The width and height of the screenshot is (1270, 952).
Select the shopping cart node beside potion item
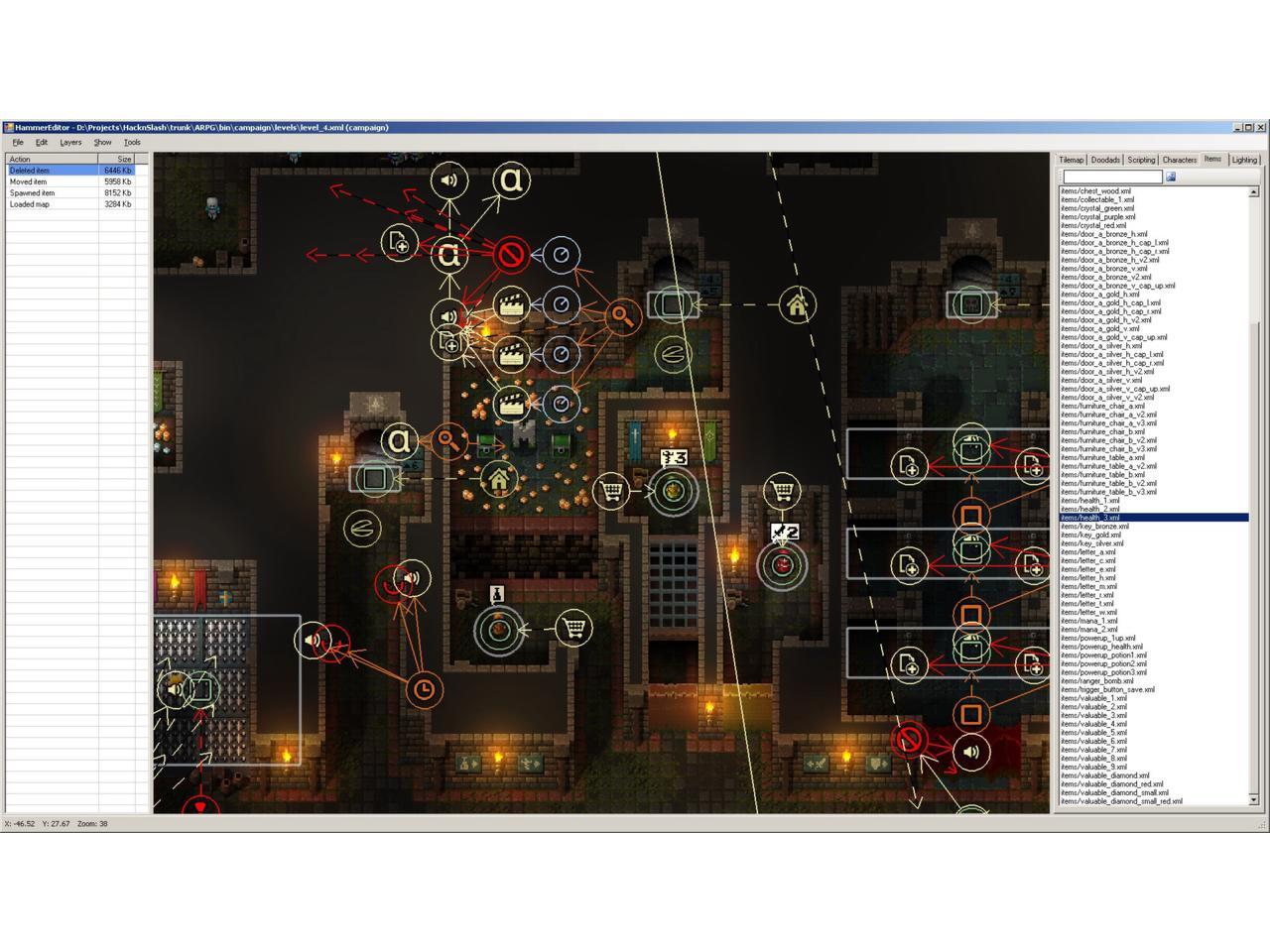pos(572,627)
